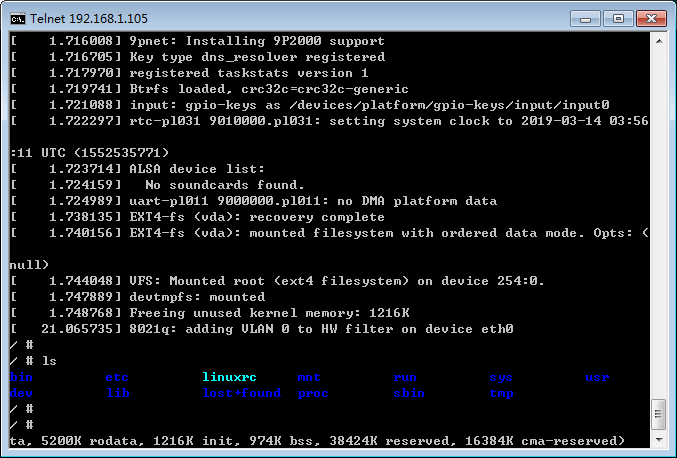Click the scrollbar down arrow
Viewport: 677px width, 458px height.
658,441
